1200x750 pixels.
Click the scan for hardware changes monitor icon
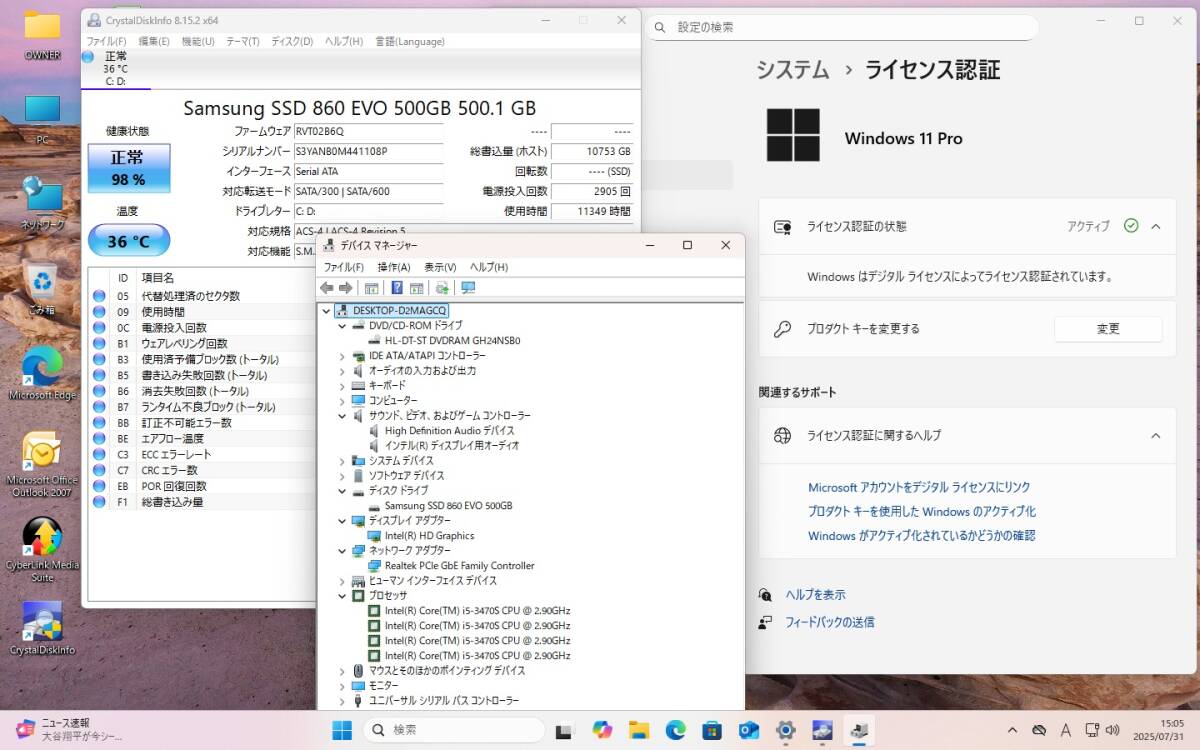click(468, 288)
